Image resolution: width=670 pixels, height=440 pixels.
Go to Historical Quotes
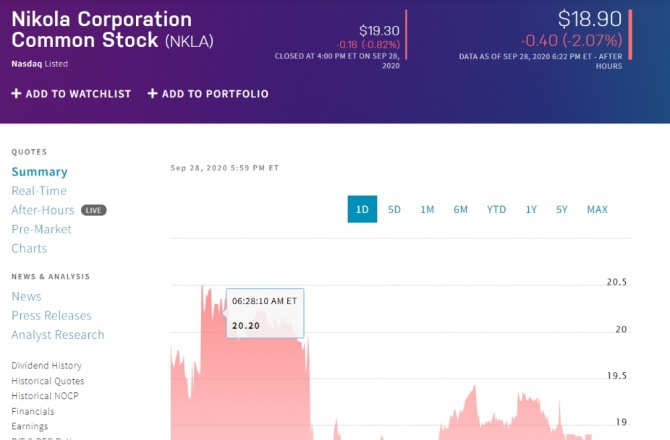pos(48,381)
